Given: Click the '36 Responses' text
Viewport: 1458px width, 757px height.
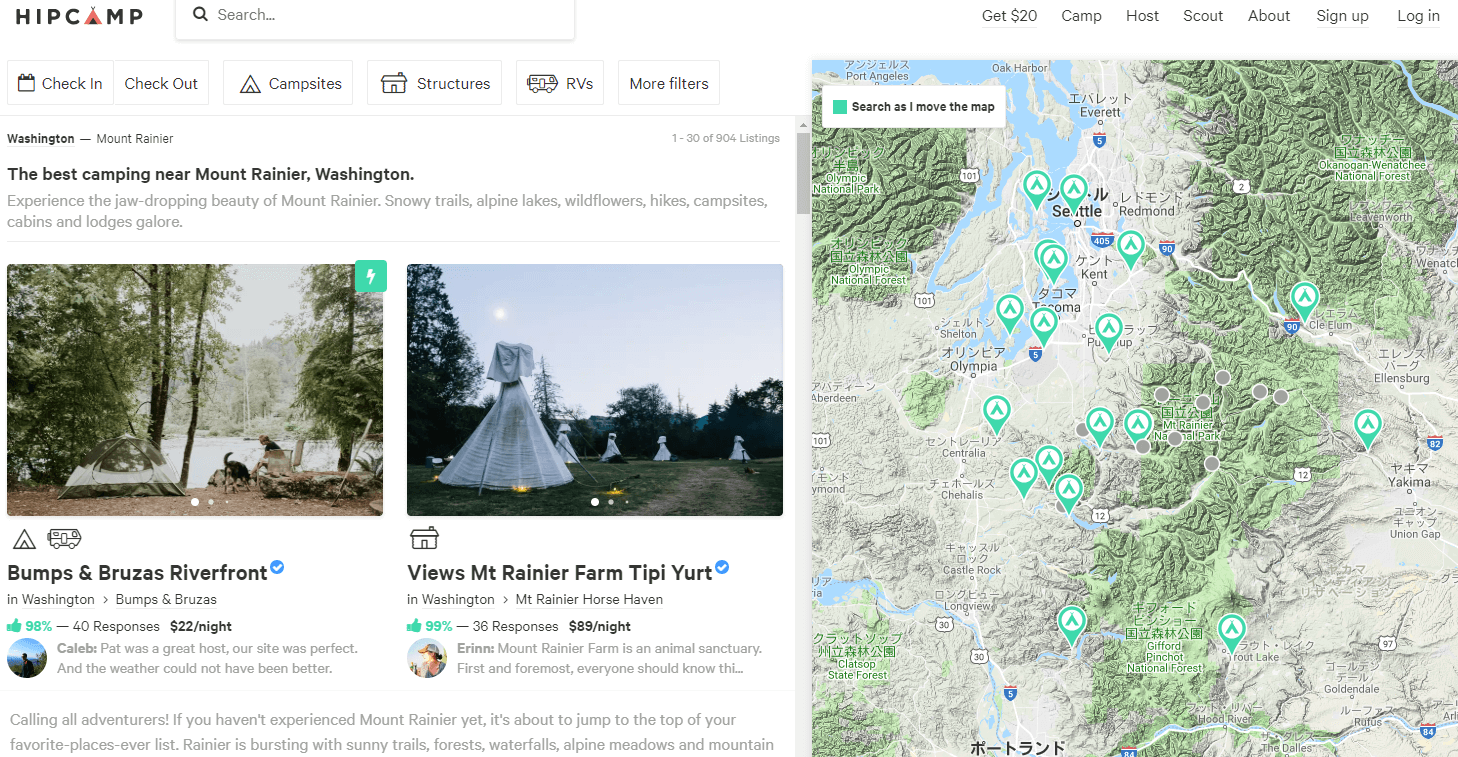Looking at the screenshot, I should [515, 626].
